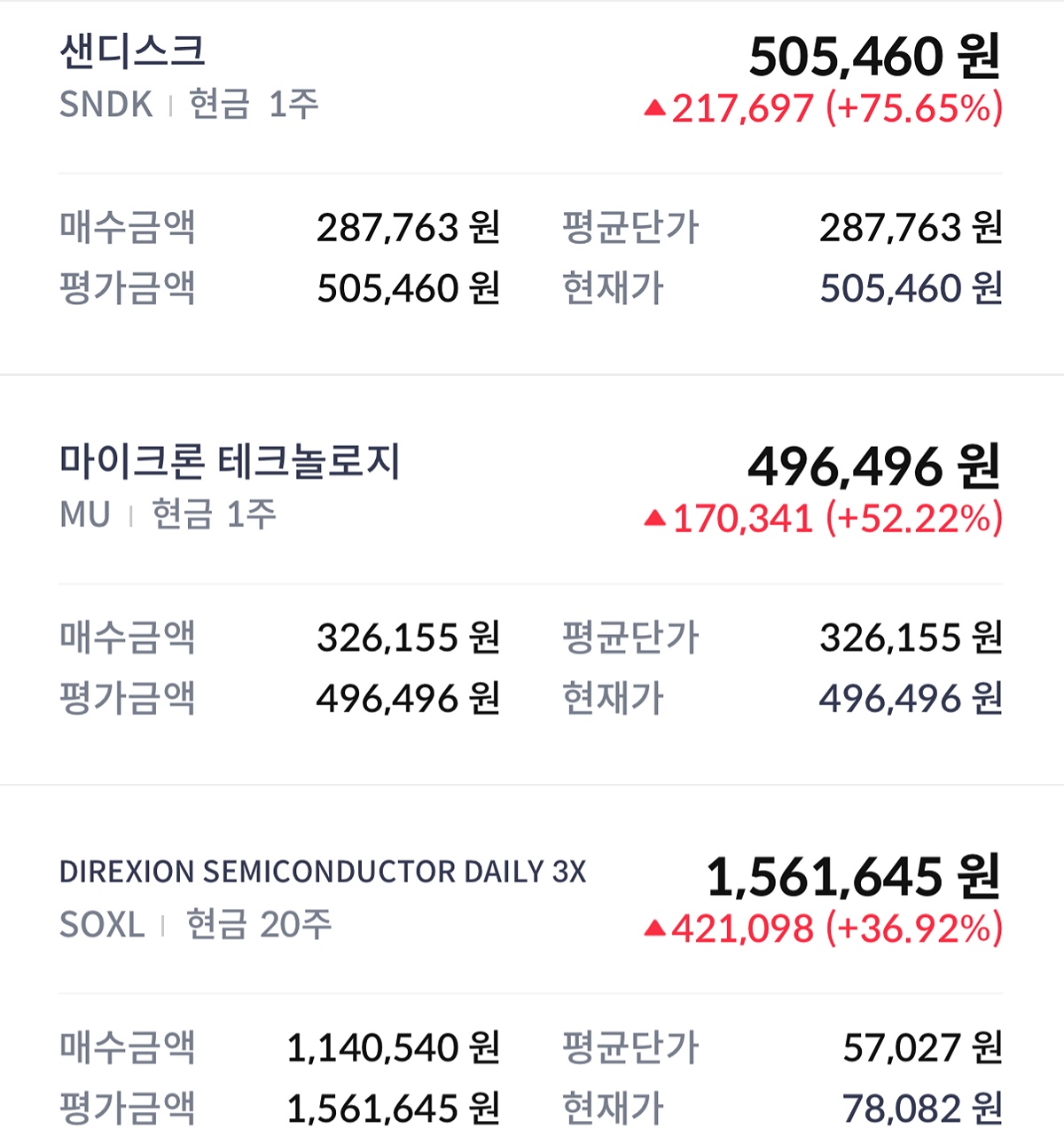The width and height of the screenshot is (1064, 1144).
Task: Click the +52.22% gain percentage
Action: (x=914, y=519)
